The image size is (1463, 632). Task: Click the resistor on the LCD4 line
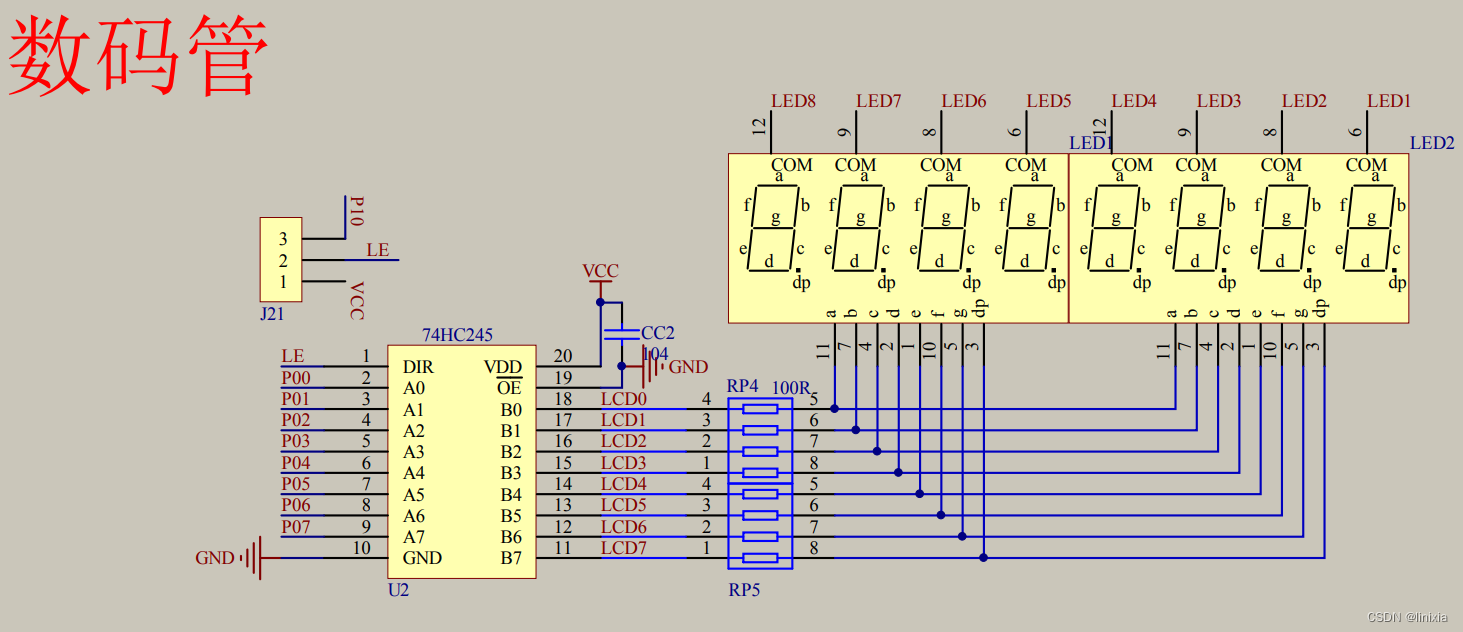click(x=760, y=494)
